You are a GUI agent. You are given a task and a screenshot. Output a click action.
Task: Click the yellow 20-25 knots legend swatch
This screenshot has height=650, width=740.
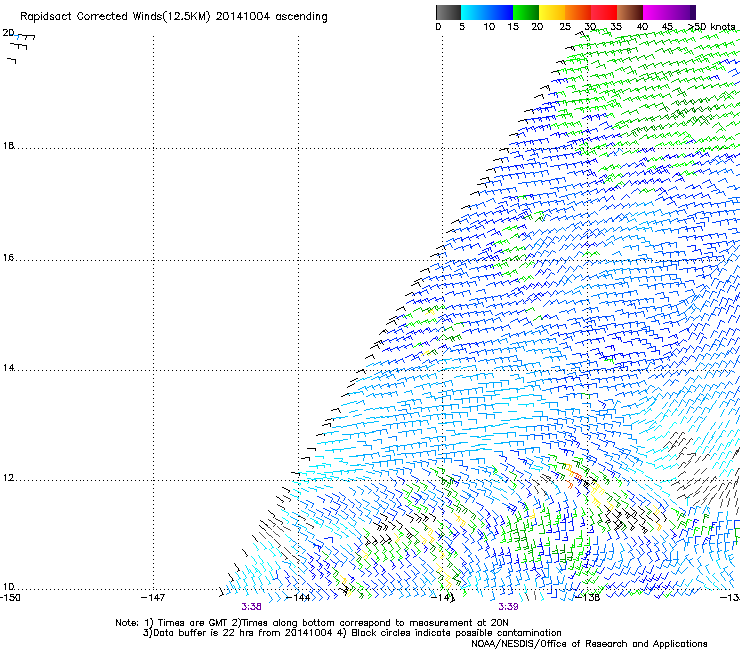coord(552,12)
